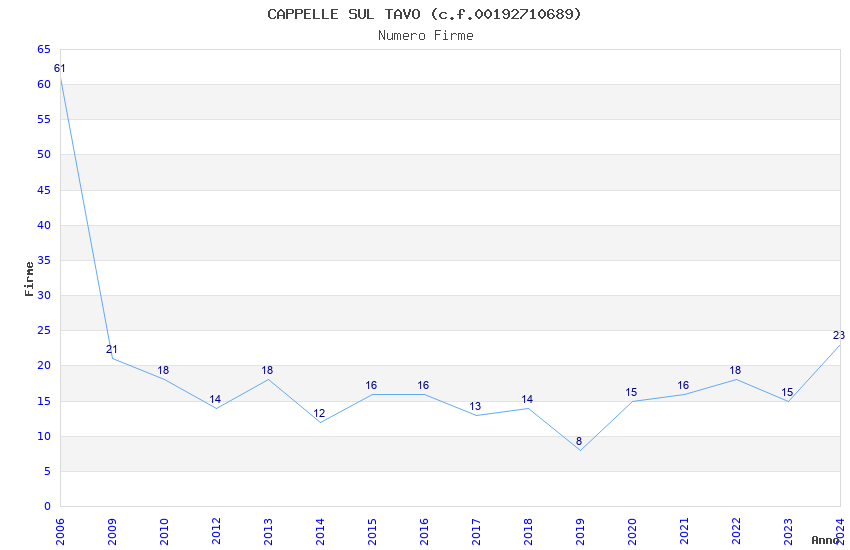Viewport: 850px width, 550px height.
Task: Click the Firme y-axis title
Action: point(29,279)
